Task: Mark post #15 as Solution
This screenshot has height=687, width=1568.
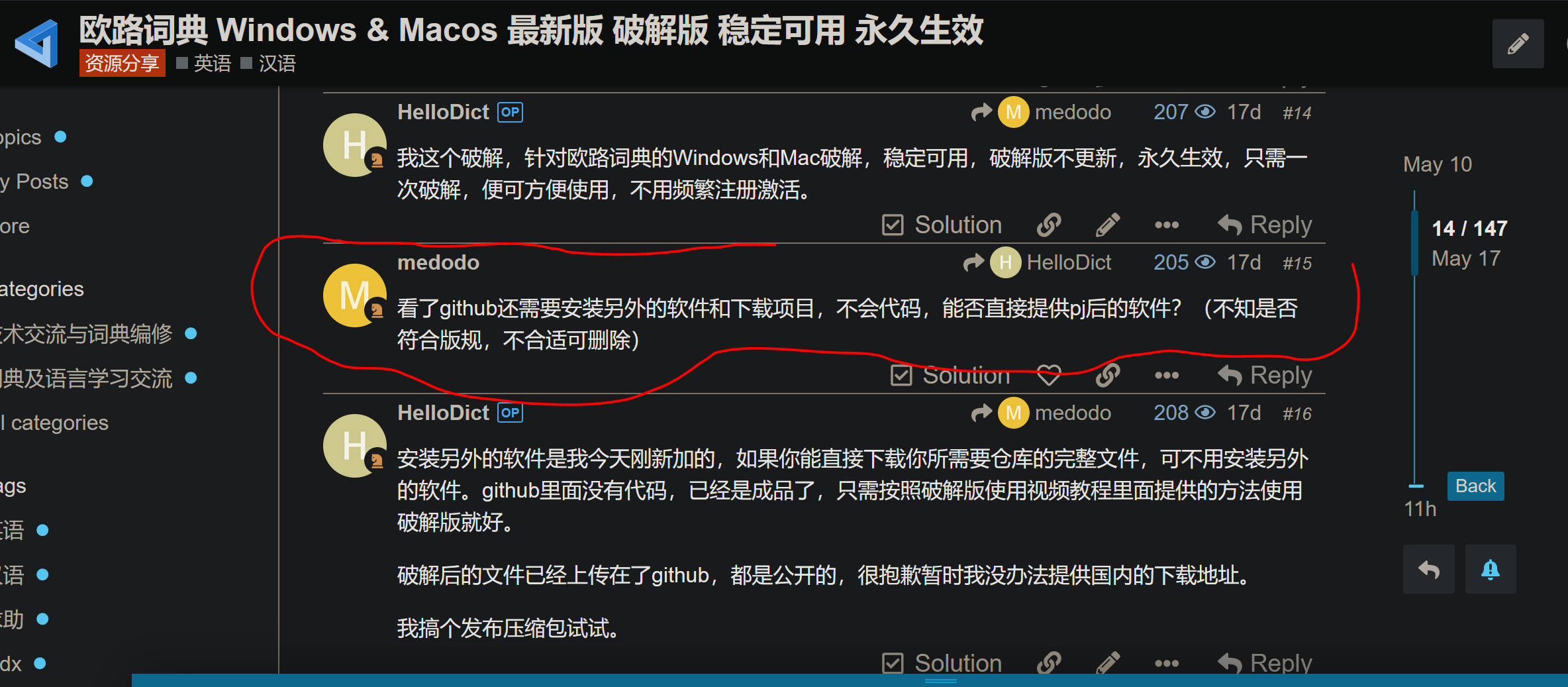Action: (x=951, y=376)
